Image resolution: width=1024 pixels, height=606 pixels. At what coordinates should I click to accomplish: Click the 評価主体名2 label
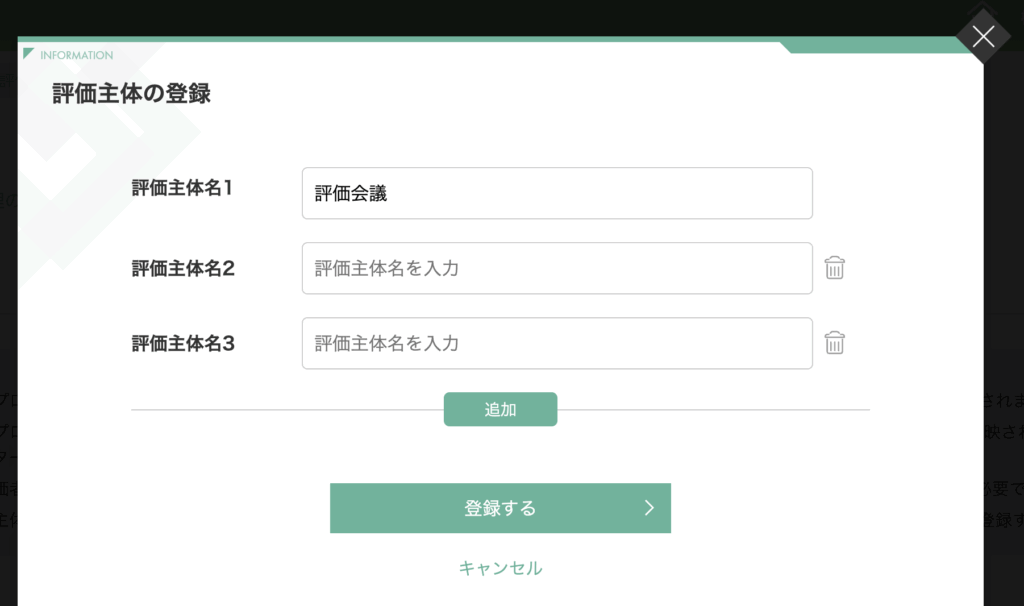pos(183,268)
